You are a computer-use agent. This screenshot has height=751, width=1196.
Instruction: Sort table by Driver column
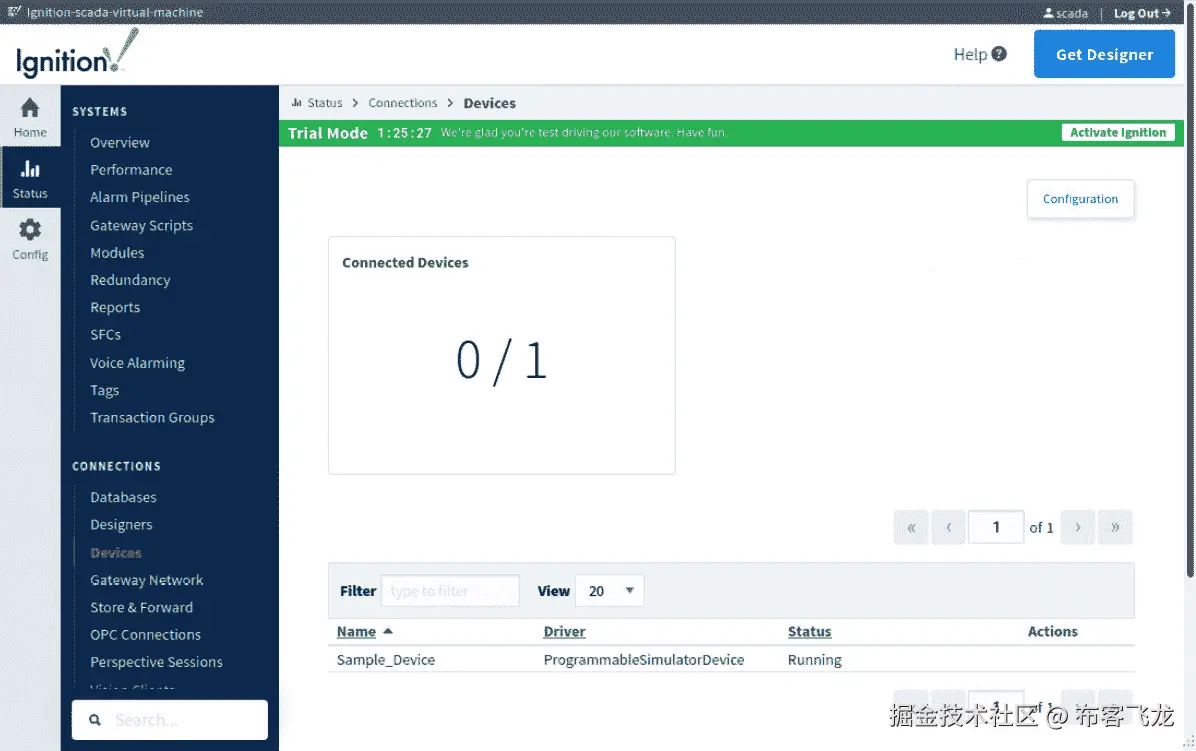(564, 632)
